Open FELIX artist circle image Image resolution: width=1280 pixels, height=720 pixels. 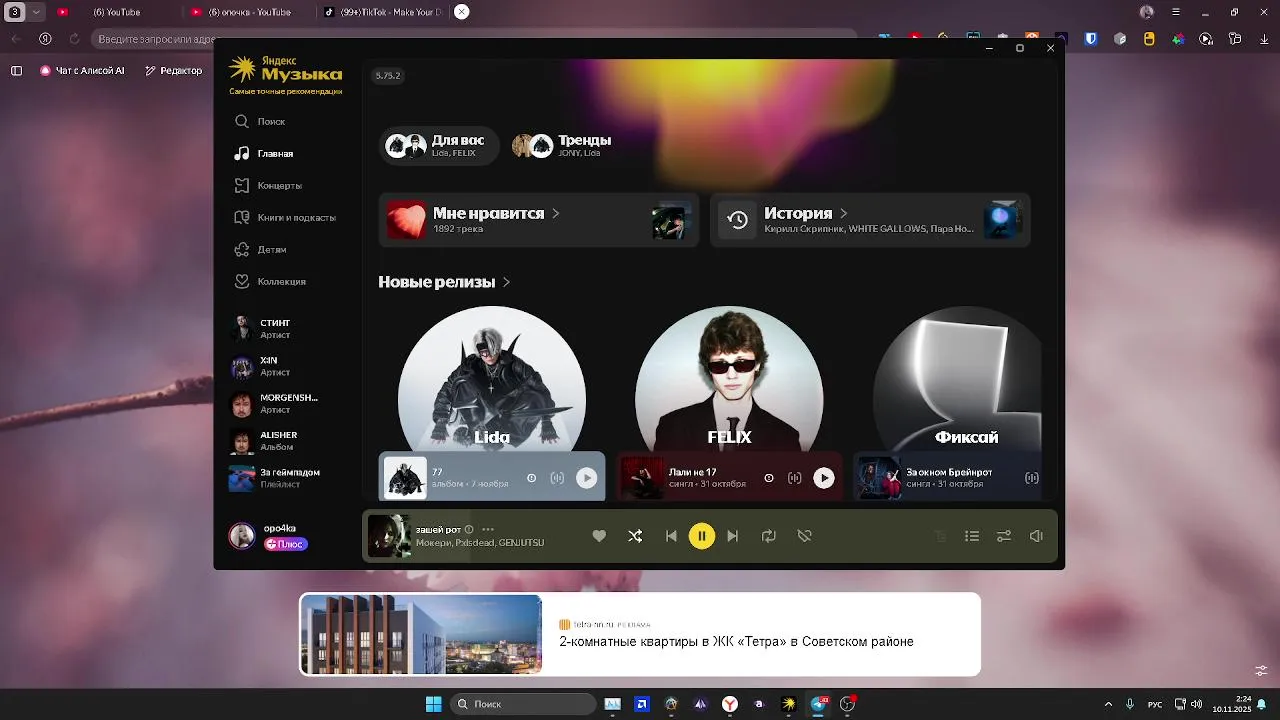[729, 380]
